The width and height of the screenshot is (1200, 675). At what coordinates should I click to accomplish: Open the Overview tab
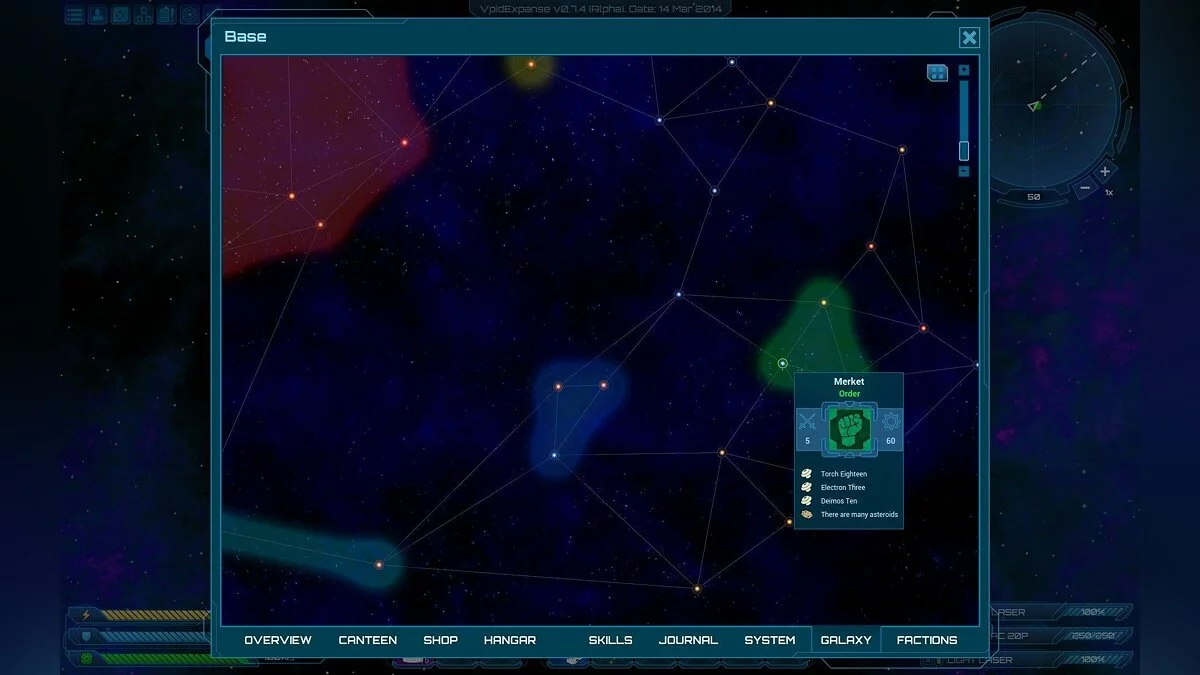(278, 640)
